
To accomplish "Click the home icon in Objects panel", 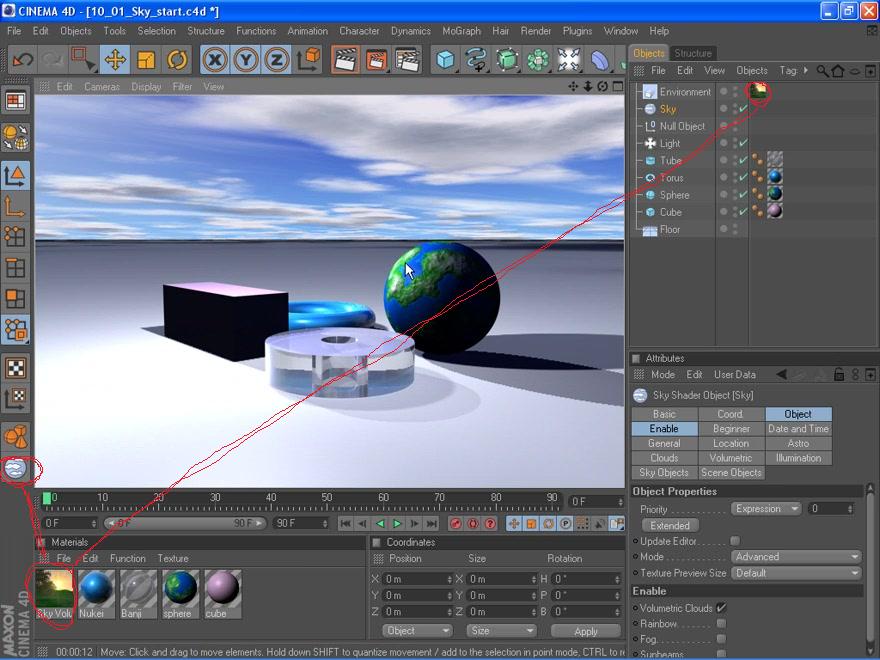I will [838, 71].
